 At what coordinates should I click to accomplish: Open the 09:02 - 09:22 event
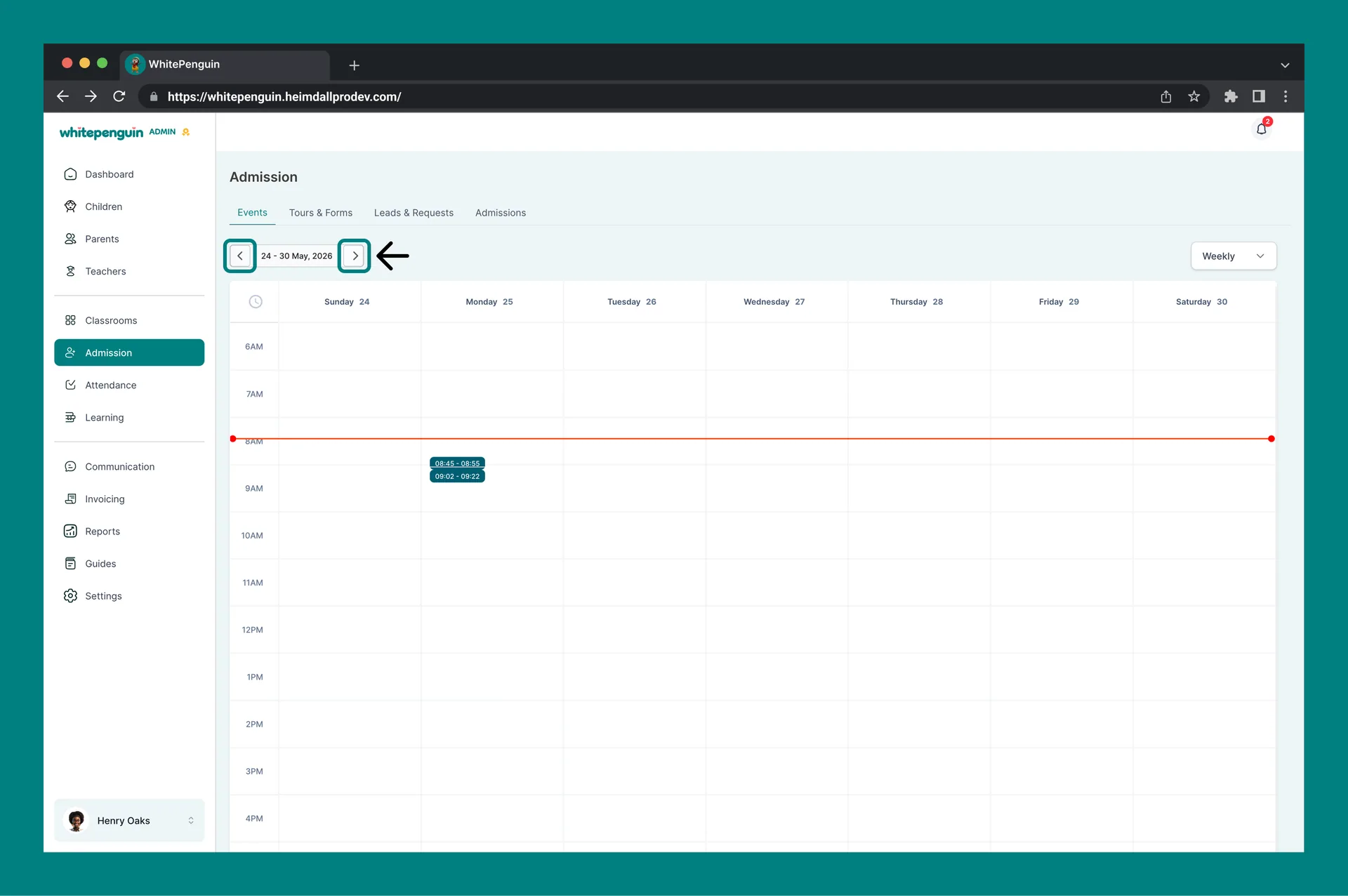(x=457, y=476)
